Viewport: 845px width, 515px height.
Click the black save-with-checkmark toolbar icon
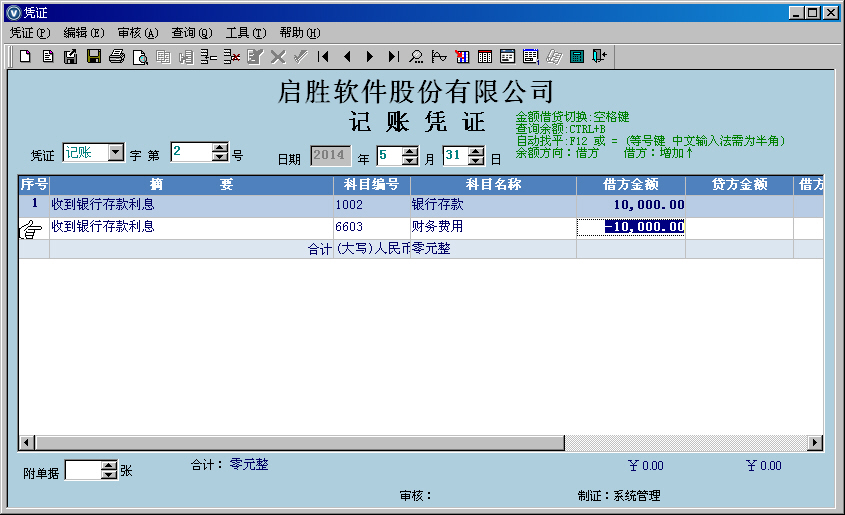[71, 57]
